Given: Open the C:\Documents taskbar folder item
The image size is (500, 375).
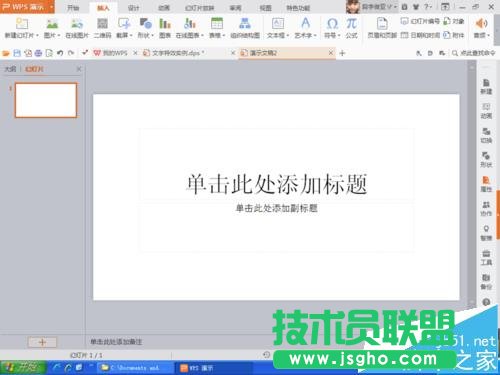Looking at the screenshot, I should 136,368.
